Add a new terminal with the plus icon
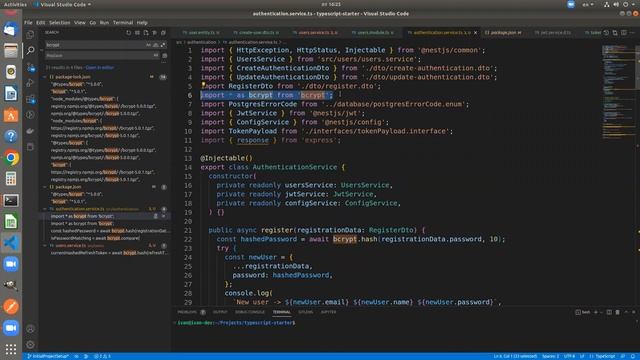This screenshot has width=640, height=360. [596, 312]
